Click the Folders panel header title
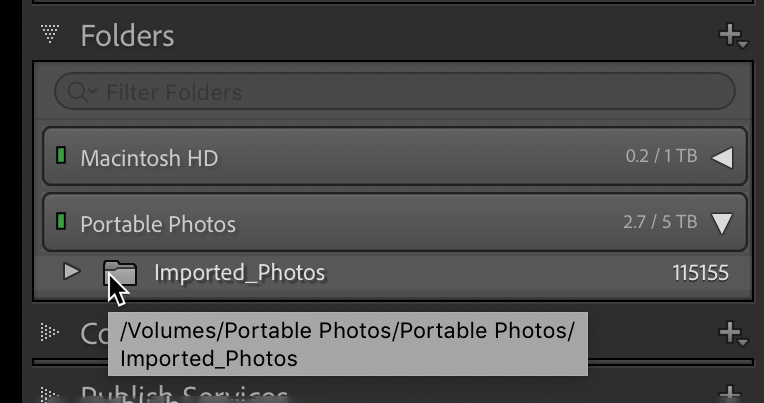This screenshot has width=764, height=403. click(x=127, y=37)
